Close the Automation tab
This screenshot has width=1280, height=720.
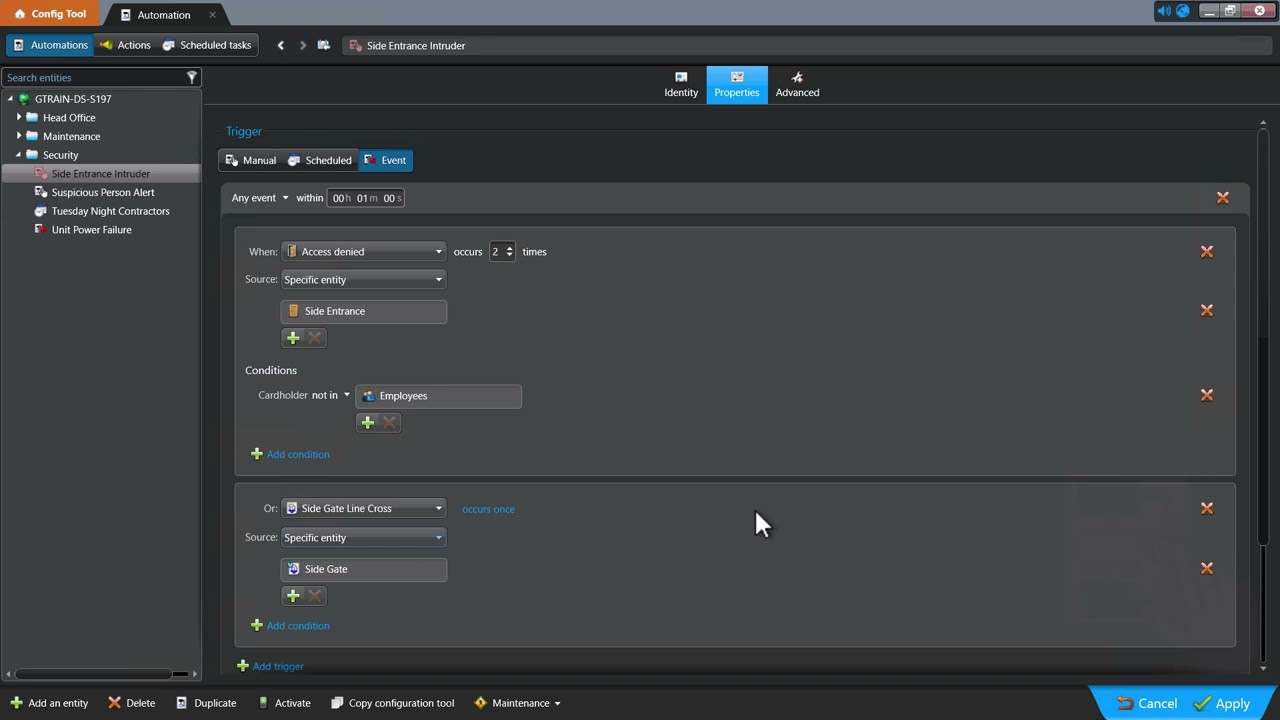pos(212,15)
